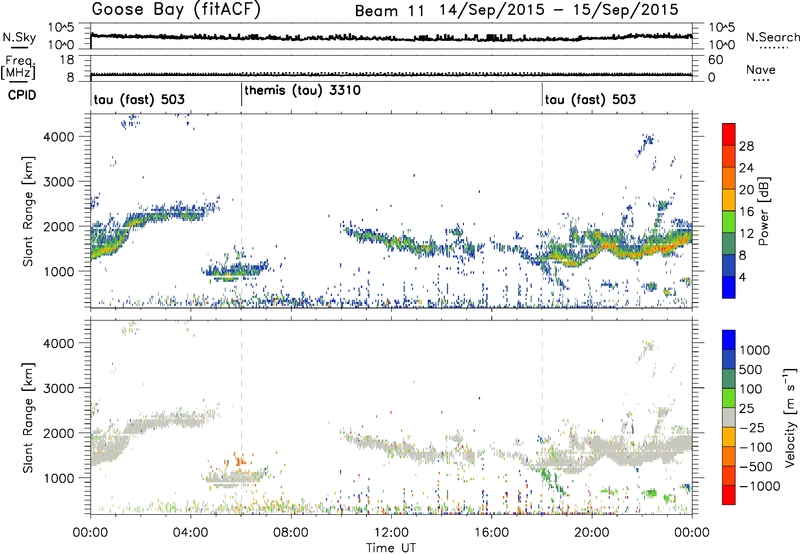Screen dimensions: 800x554
Task: Click the noise trace in the N.Sky panel
Action: pos(391,37)
